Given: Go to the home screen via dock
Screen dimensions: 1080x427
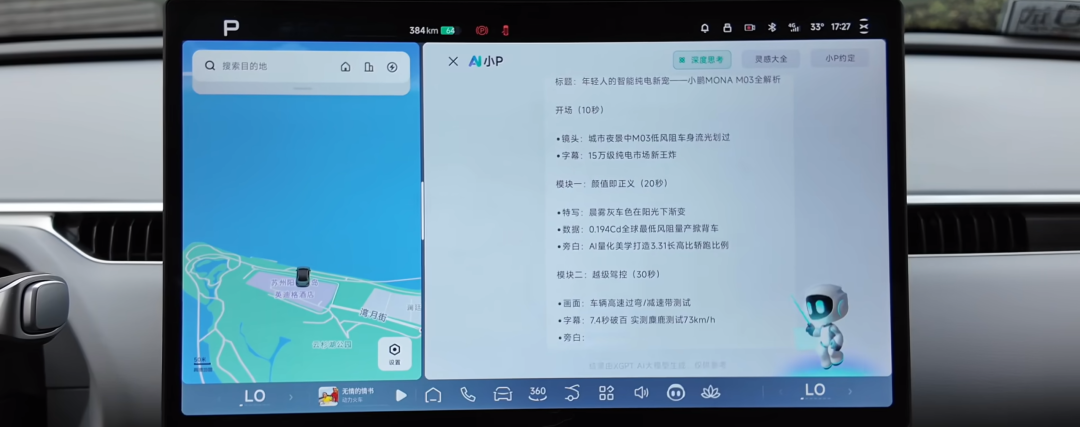Looking at the screenshot, I should pyautogui.click(x=433, y=395).
